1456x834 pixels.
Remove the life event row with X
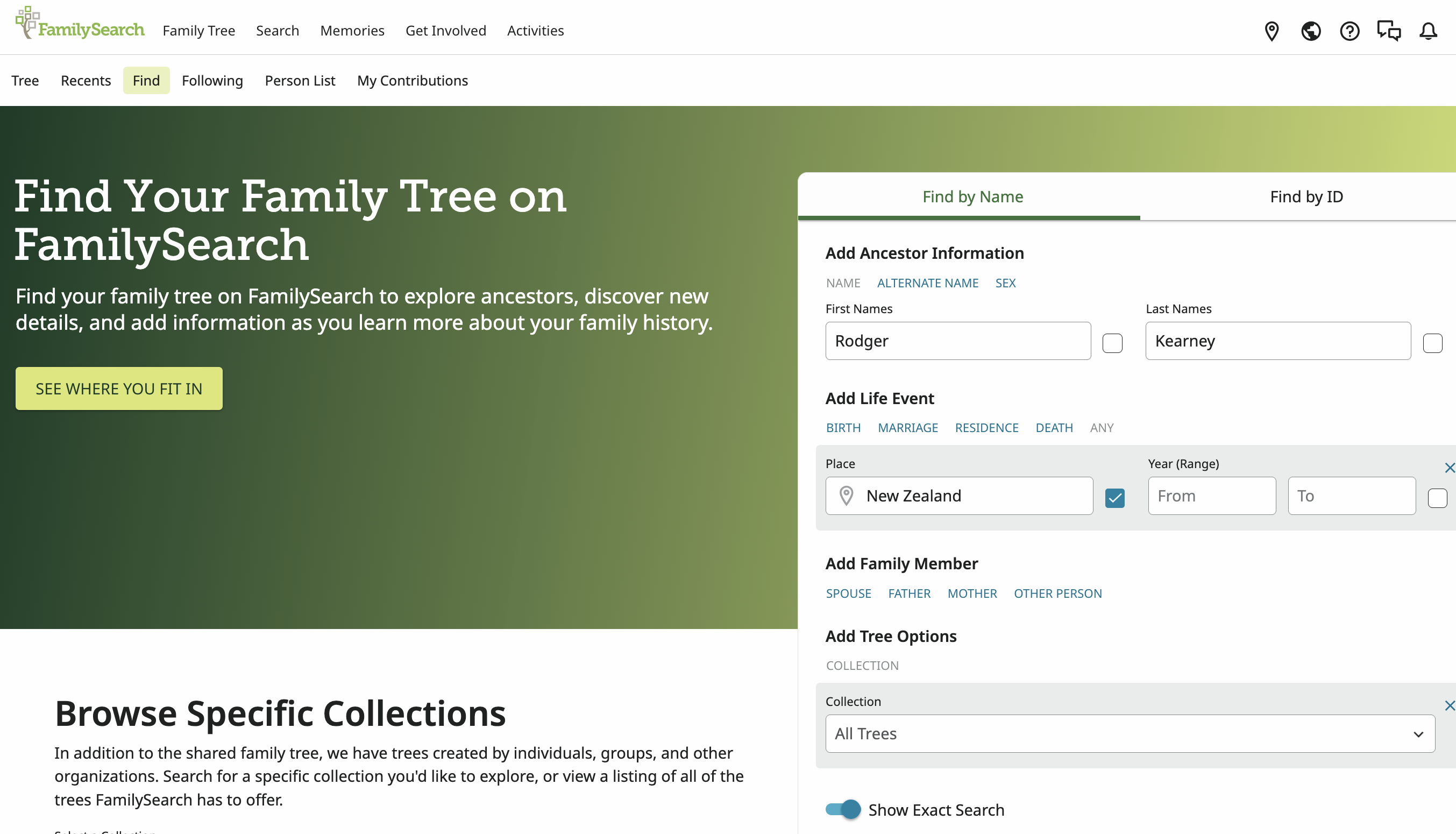[1449, 468]
